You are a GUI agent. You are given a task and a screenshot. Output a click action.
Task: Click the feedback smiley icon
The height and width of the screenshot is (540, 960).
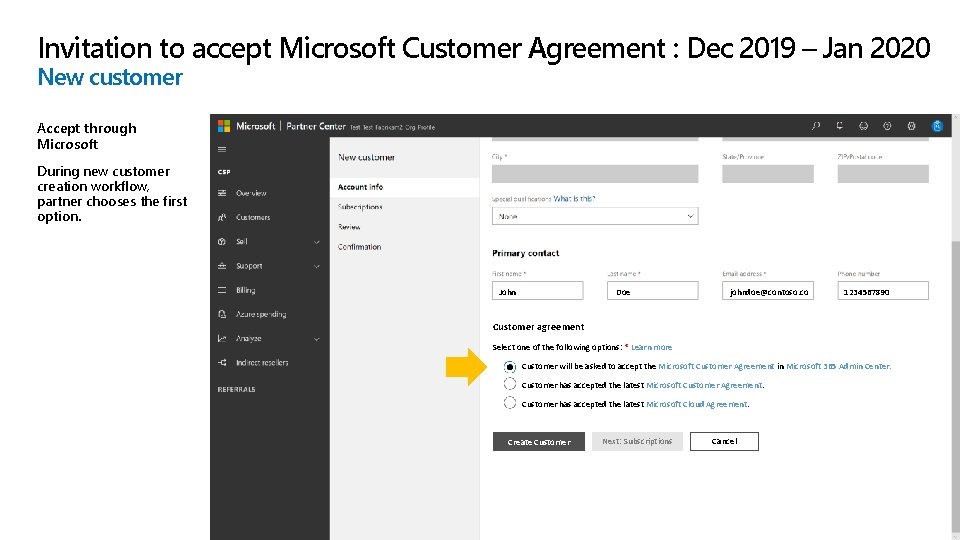863,126
